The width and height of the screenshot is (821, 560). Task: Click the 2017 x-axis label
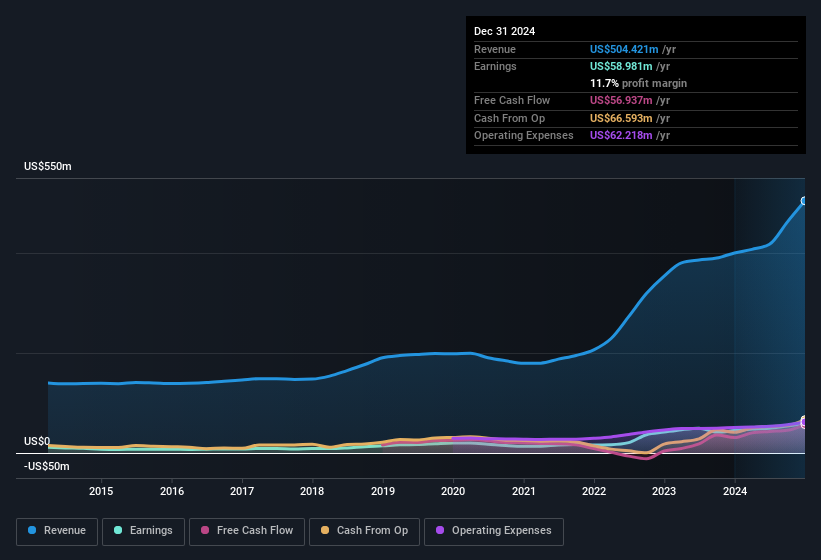242,491
